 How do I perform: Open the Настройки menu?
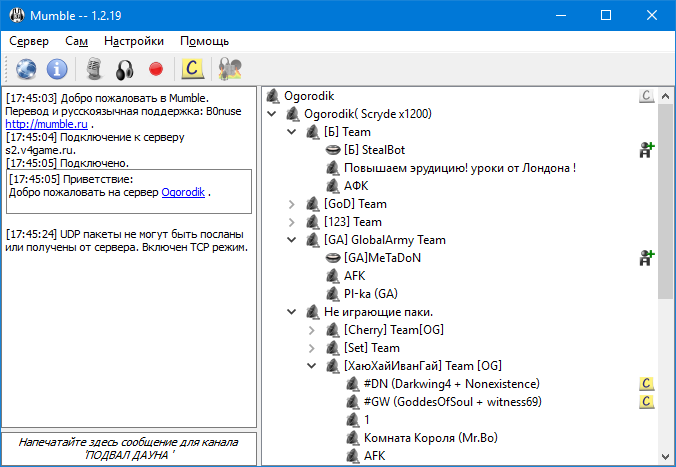point(133,41)
